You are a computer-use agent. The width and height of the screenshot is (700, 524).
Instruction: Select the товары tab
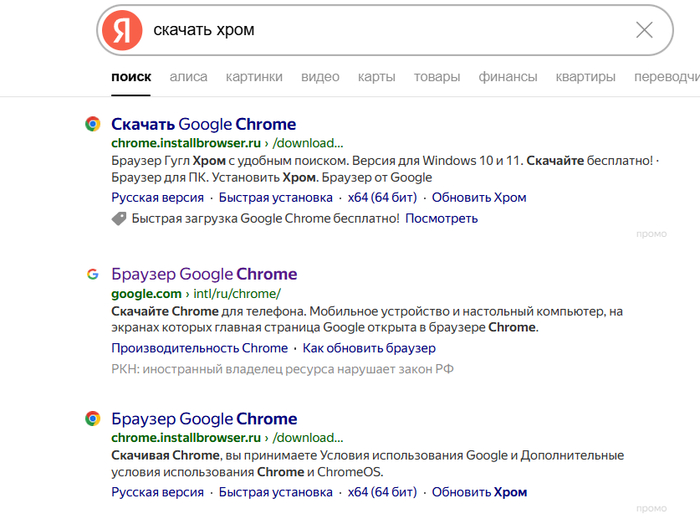point(436,77)
